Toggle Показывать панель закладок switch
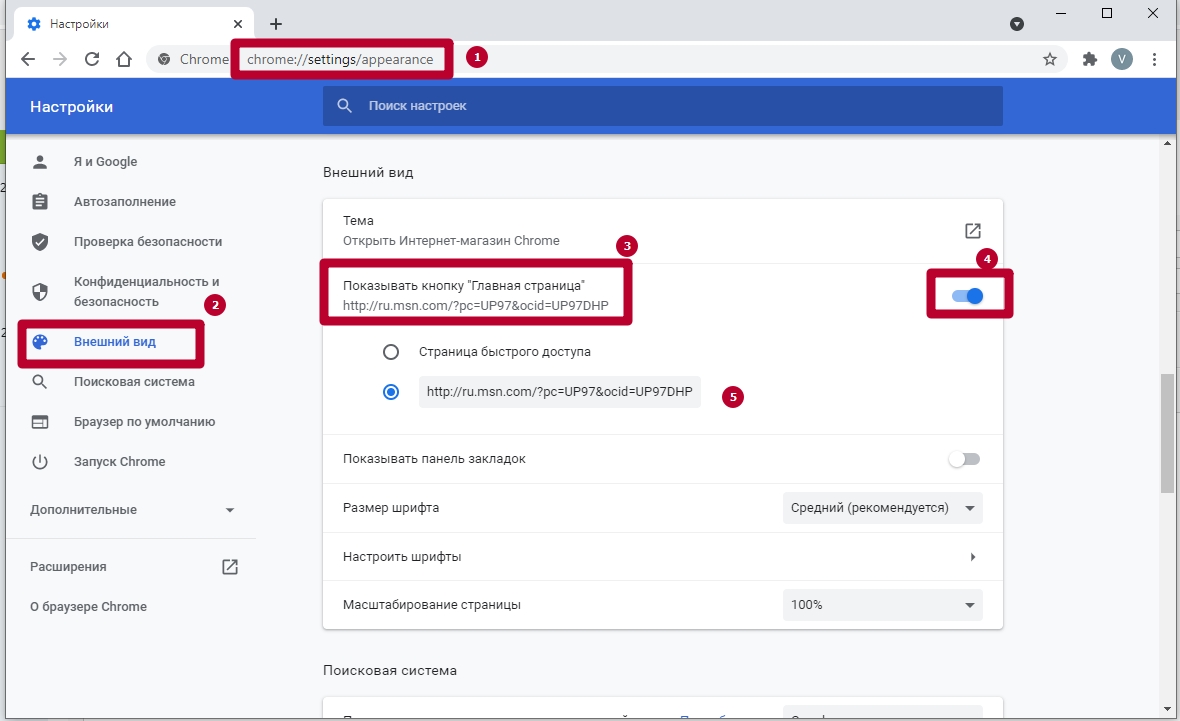This screenshot has width=1180, height=721. [x=964, y=459]
